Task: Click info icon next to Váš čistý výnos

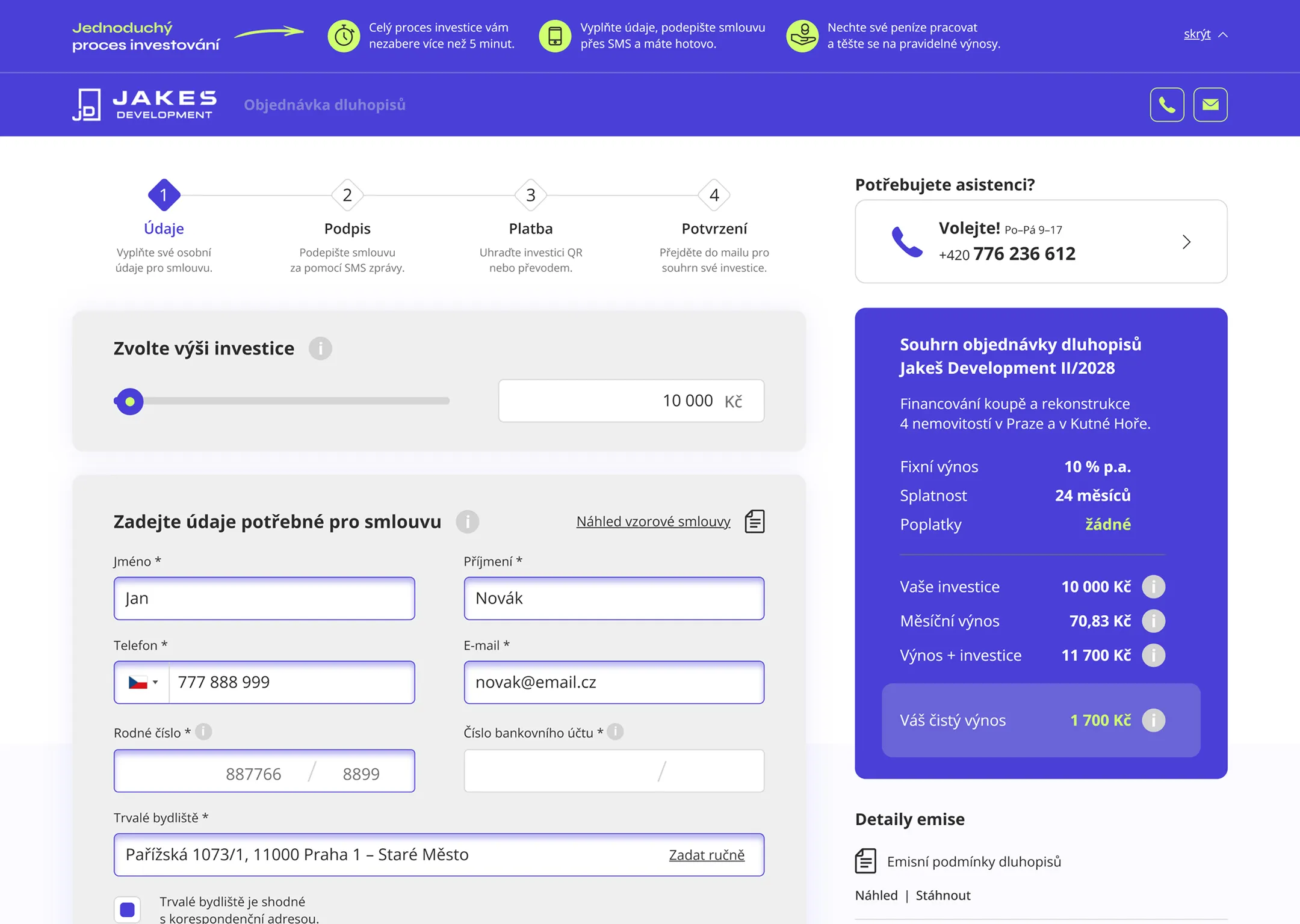Action: (1154, 720)
